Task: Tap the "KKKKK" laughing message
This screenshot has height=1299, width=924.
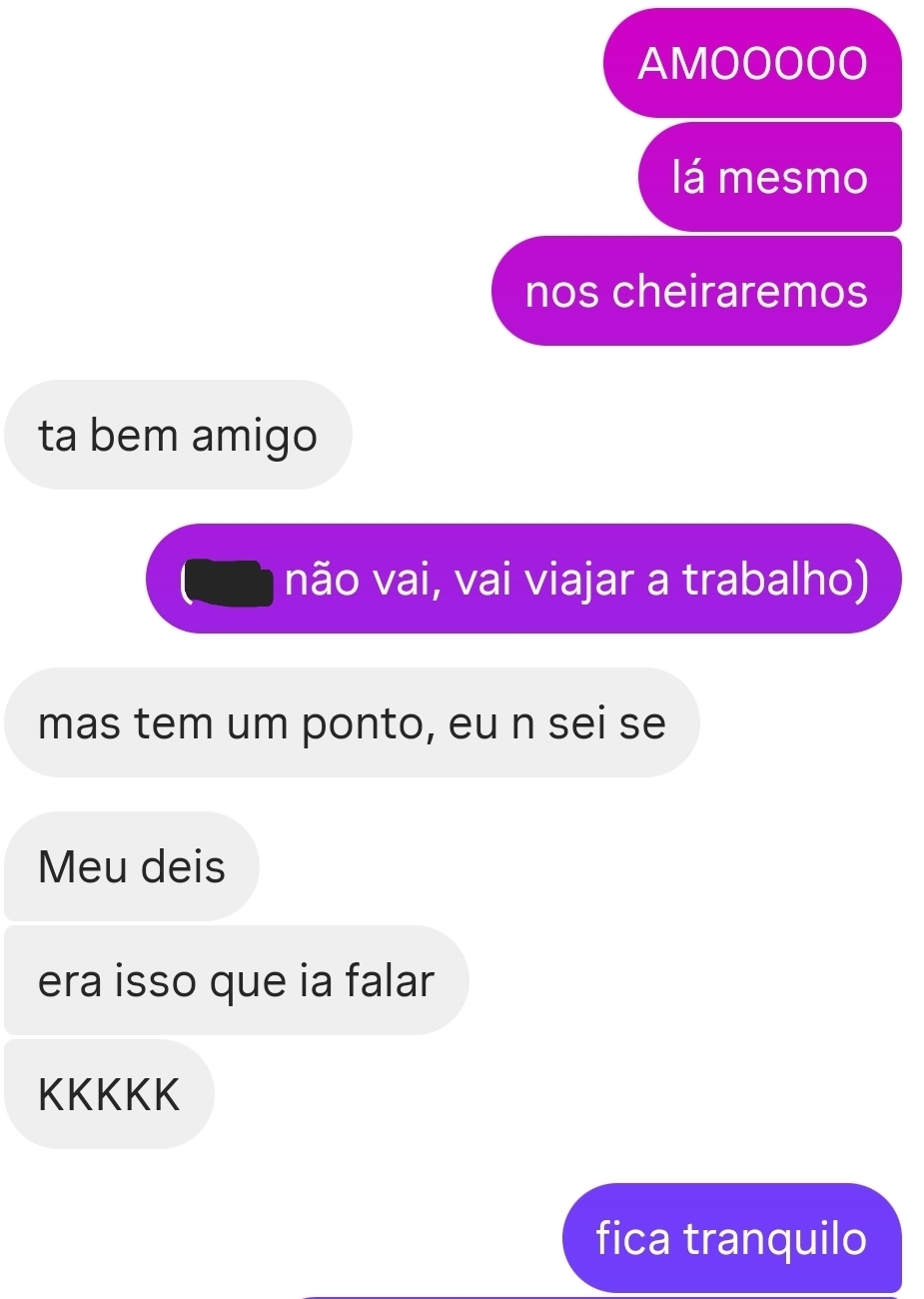Action: point(109,1094)
